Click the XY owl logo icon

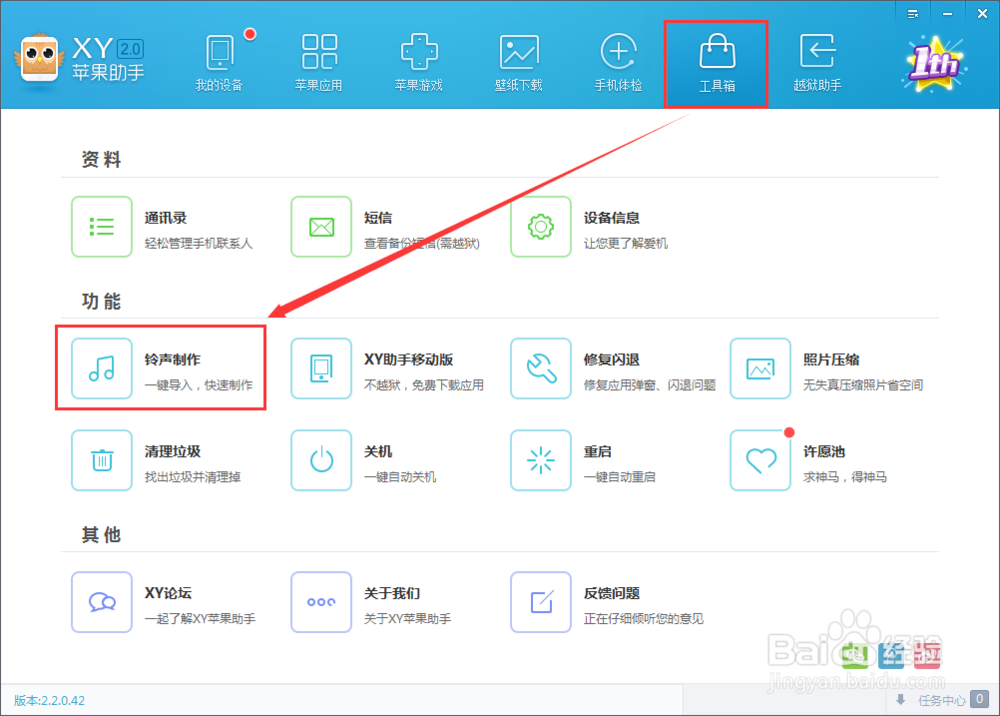point(40,59)
